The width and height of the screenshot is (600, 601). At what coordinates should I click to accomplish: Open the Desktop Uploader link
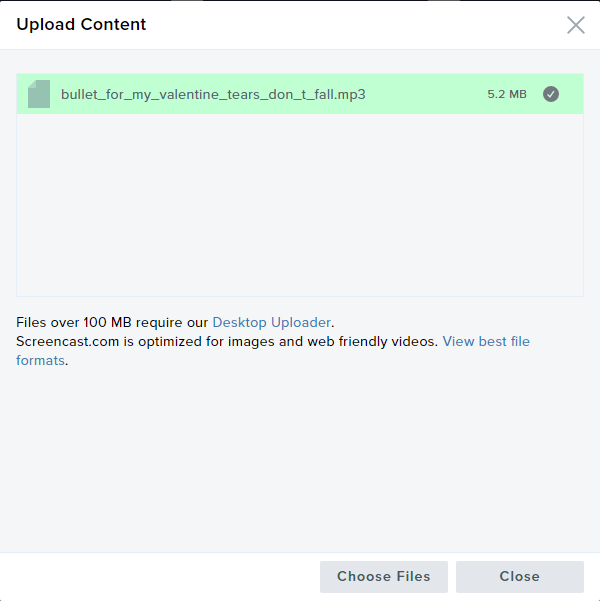[x=271, y=322]
